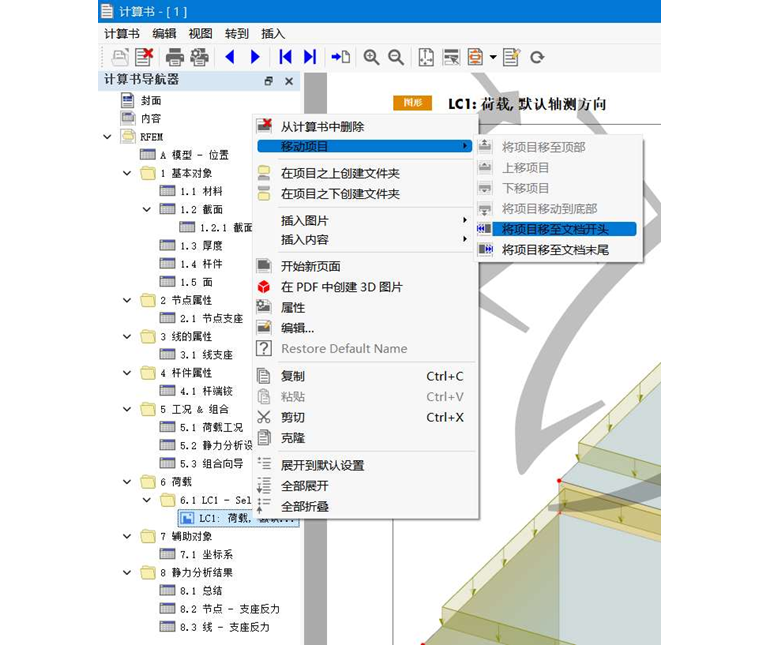Expand the 插入图片 submenu

coord(364,220)
